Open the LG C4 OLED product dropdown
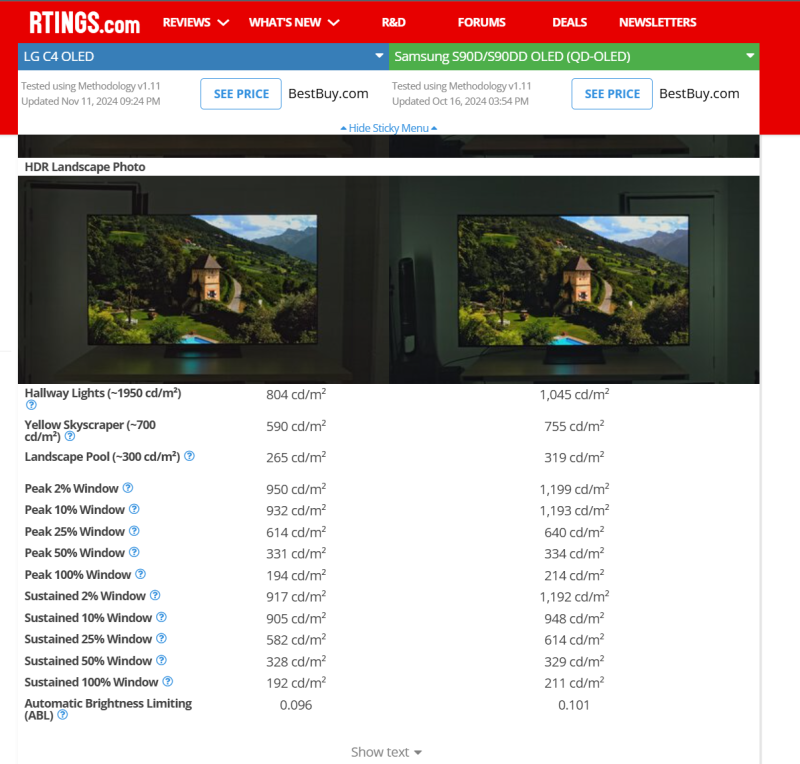 pos(203,57)
